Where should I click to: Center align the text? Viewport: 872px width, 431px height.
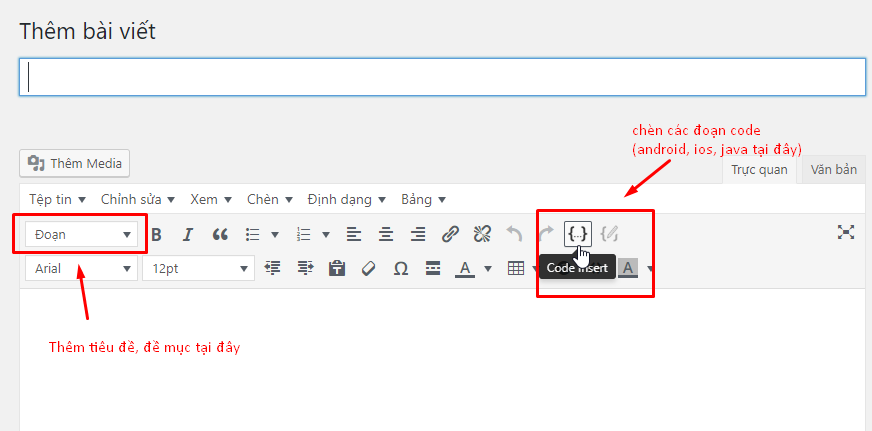[386, 234]
